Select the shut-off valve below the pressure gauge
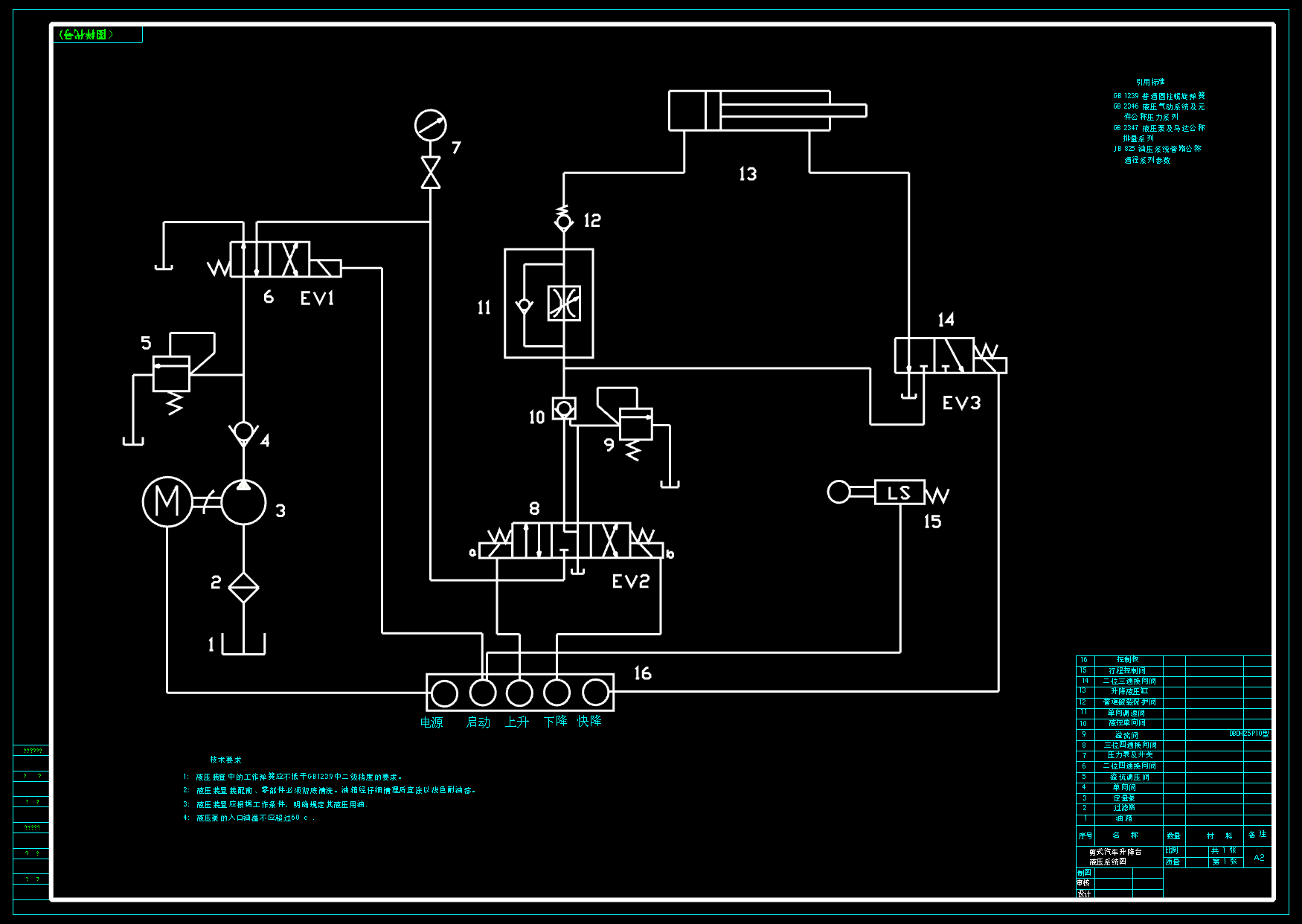Image resolution: width=1302 pixels, height=924 pixels. click(431, 173)
